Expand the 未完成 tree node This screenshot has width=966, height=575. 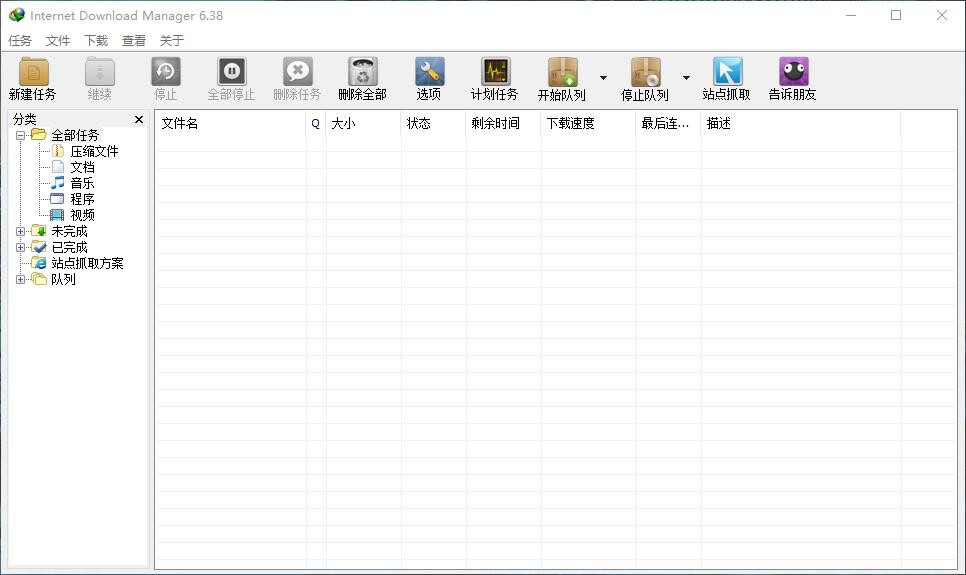pos(21,231)
